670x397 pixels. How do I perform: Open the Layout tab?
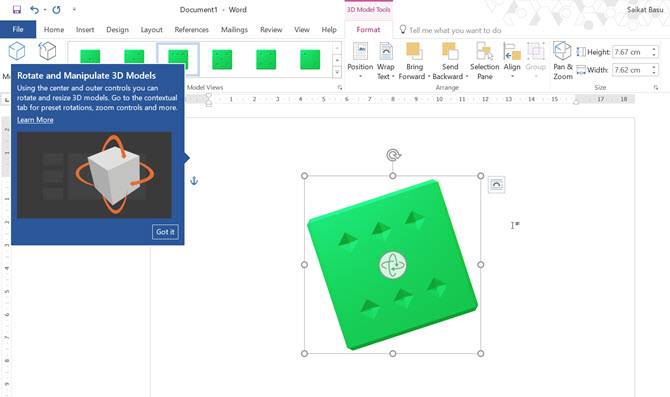click(x=152, y=29)
